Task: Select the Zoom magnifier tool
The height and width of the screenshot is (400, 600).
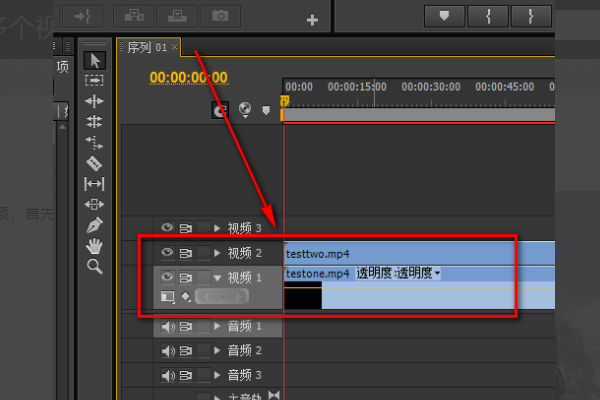Action: (95, 266)
